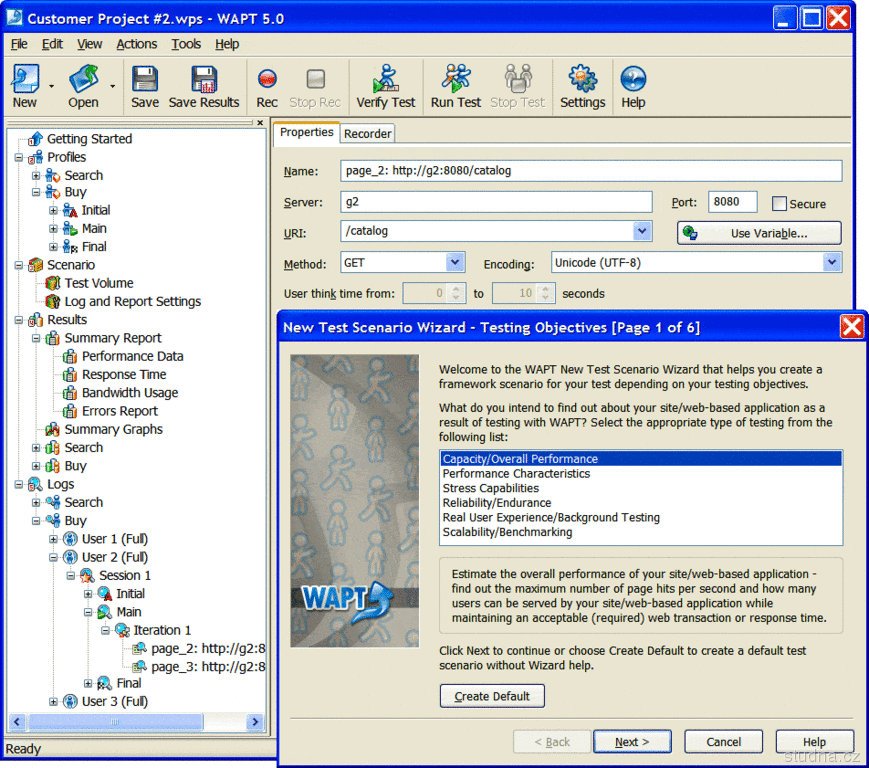Open the Method dropdown
The image size is (869, 768).
point(455,263)
